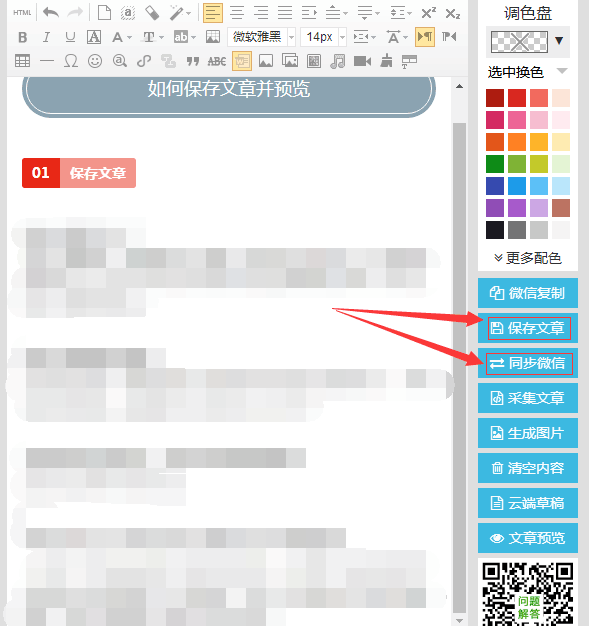Screen dimensions: 589x626
Task: Click the 如何保存文章并预览 title banner
Action: click(x=228, y=96)
